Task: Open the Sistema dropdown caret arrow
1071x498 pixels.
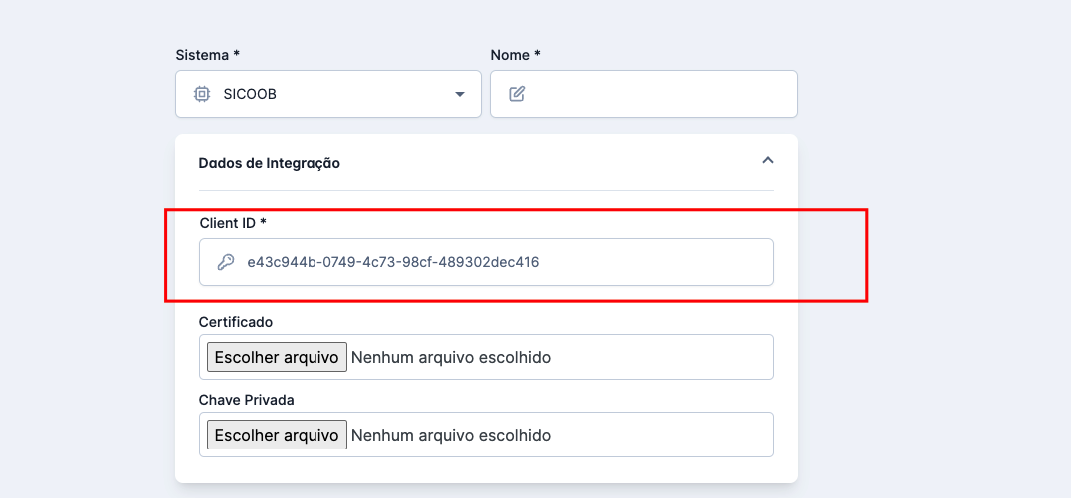Action: click(460, 94)
